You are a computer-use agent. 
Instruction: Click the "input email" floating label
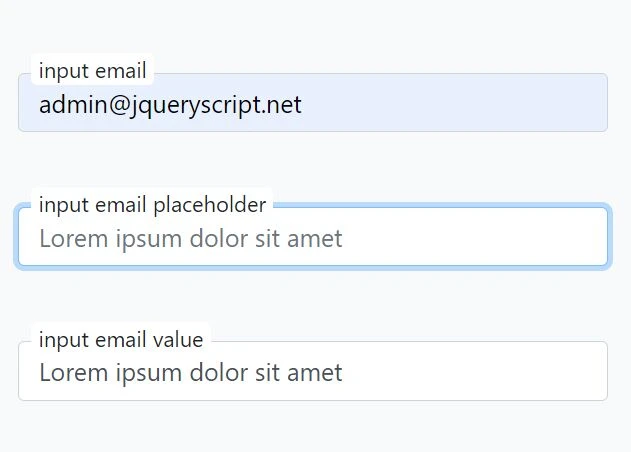[92, 71]
